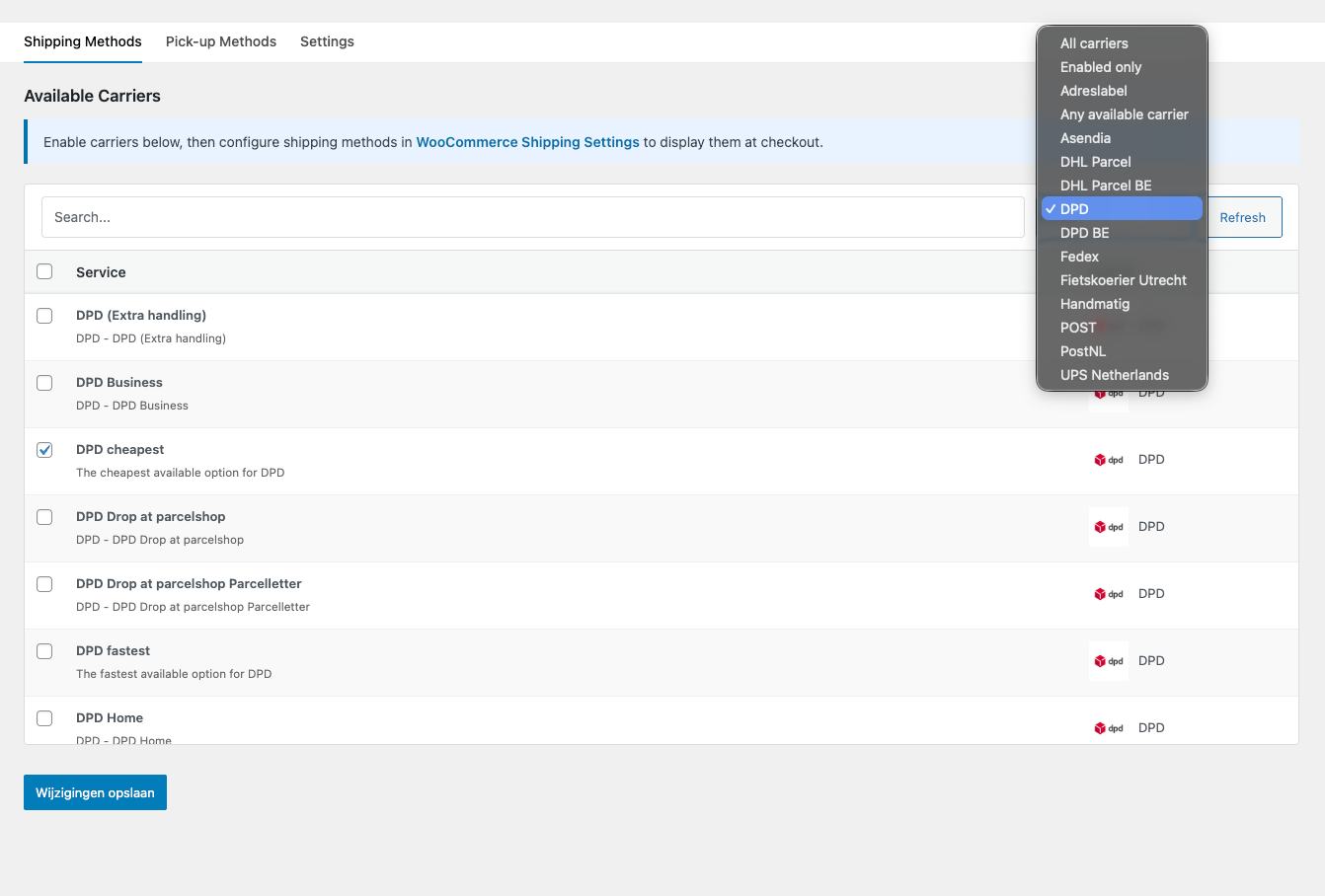The width and height of the screenshot is (1325, 896).
Task: Uncheck the DPD cheapest checkbox
Action: pos(44,450)
